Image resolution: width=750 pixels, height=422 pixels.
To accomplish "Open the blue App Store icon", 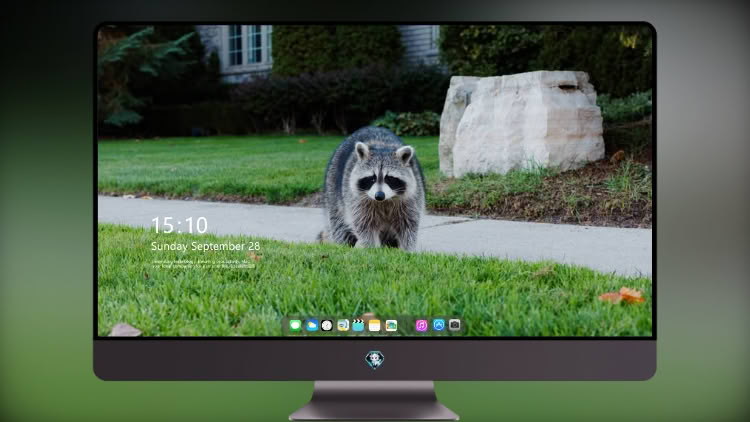I will [x=439, y=325].
